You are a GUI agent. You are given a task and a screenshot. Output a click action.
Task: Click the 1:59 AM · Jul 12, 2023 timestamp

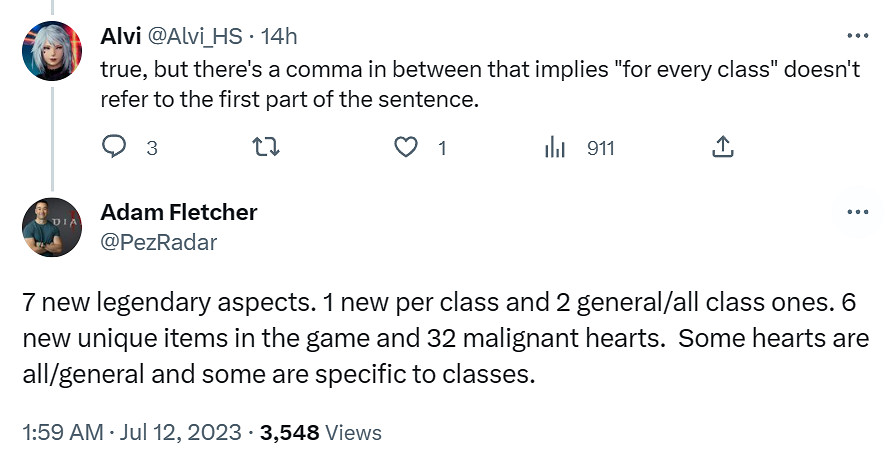pyautogui.click(x=131, y=433)
